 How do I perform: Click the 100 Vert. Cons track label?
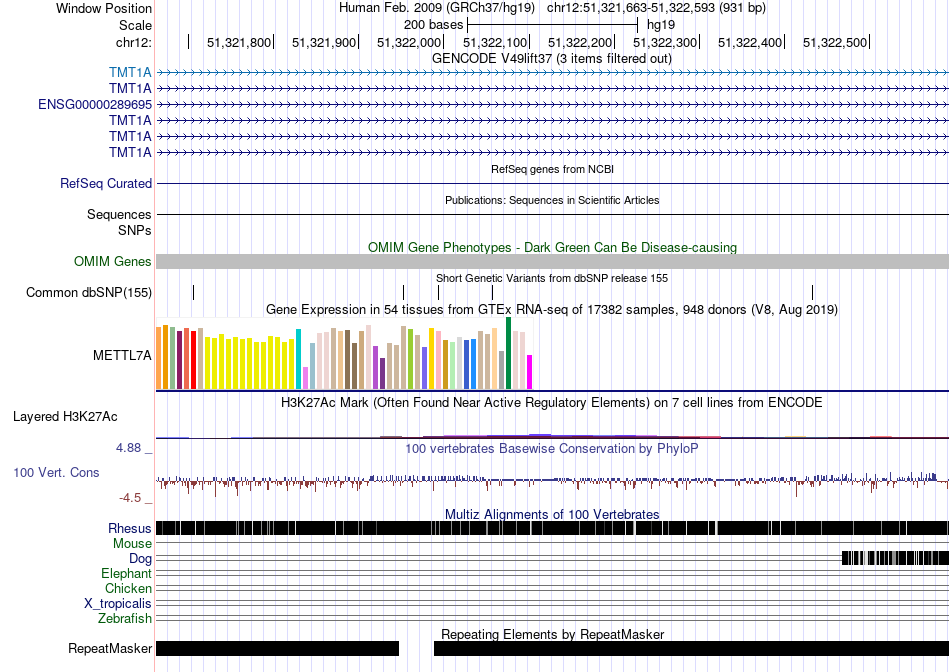[x=56, y=472]
